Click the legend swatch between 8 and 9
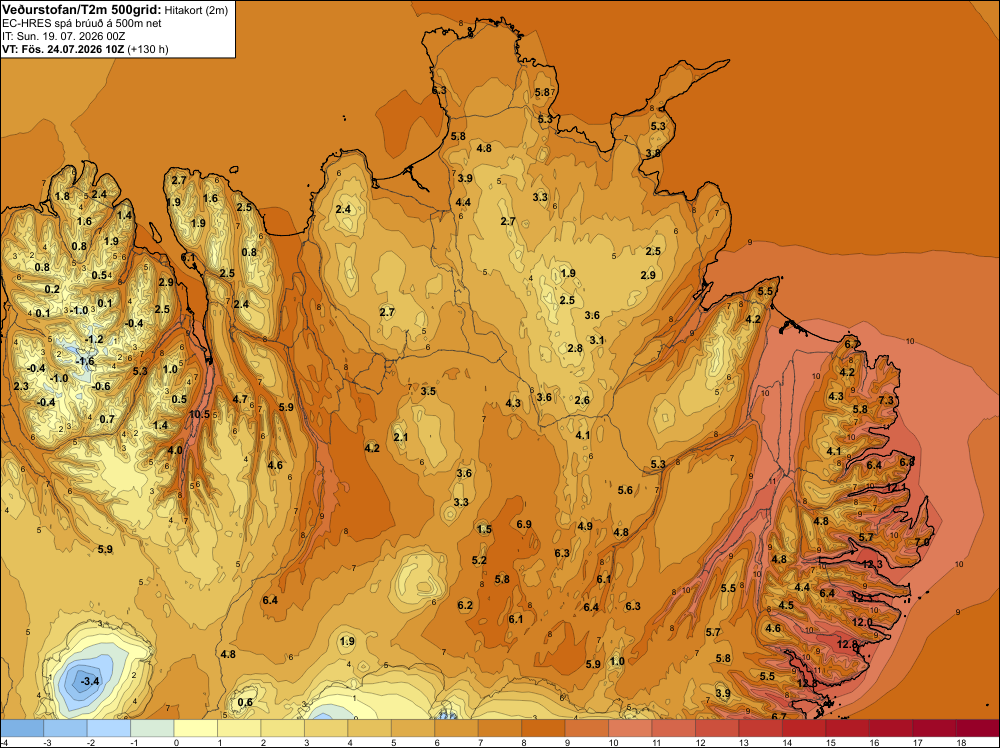This screenshot has width=1000, height=748. 543,728
